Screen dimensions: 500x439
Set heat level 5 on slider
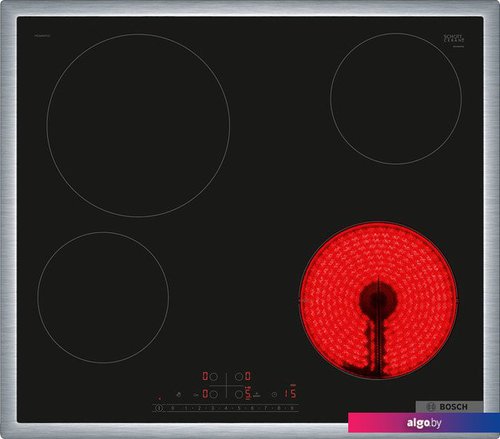point(239,408)
